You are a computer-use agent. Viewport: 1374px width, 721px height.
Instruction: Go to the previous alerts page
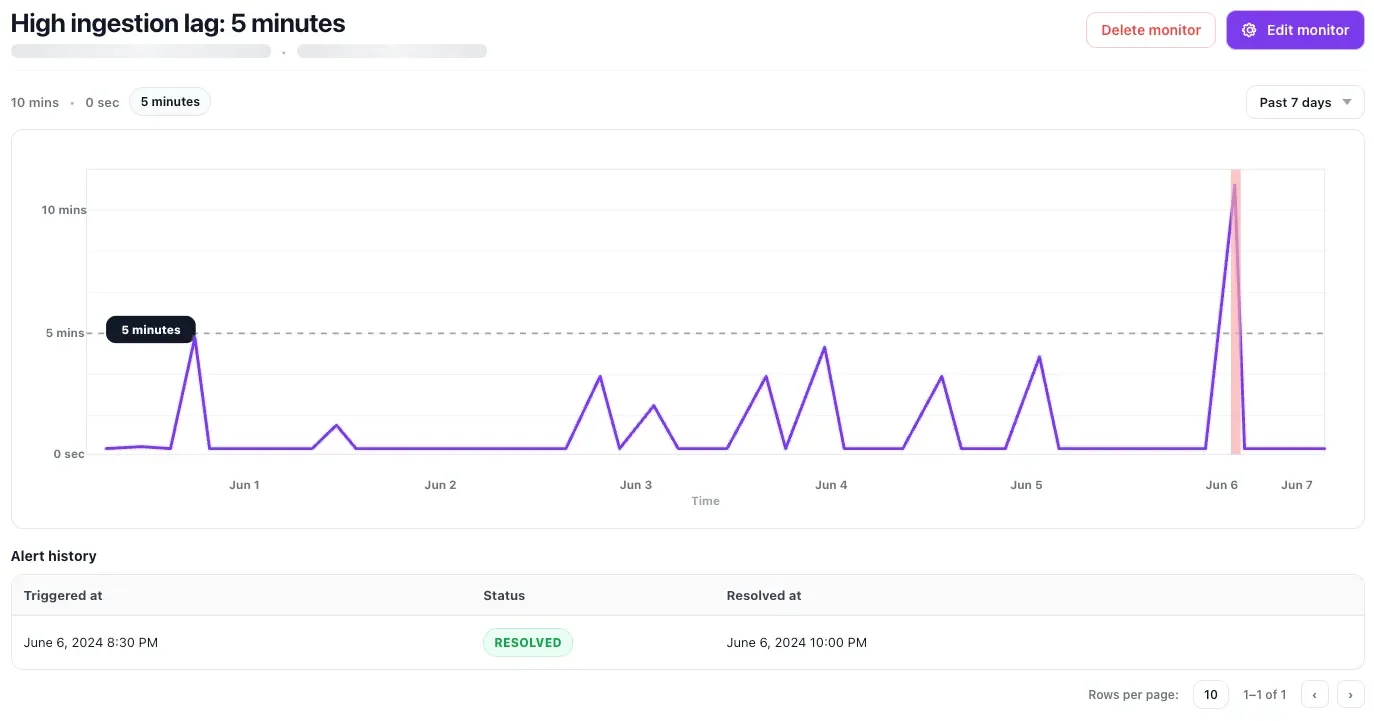1315,694
